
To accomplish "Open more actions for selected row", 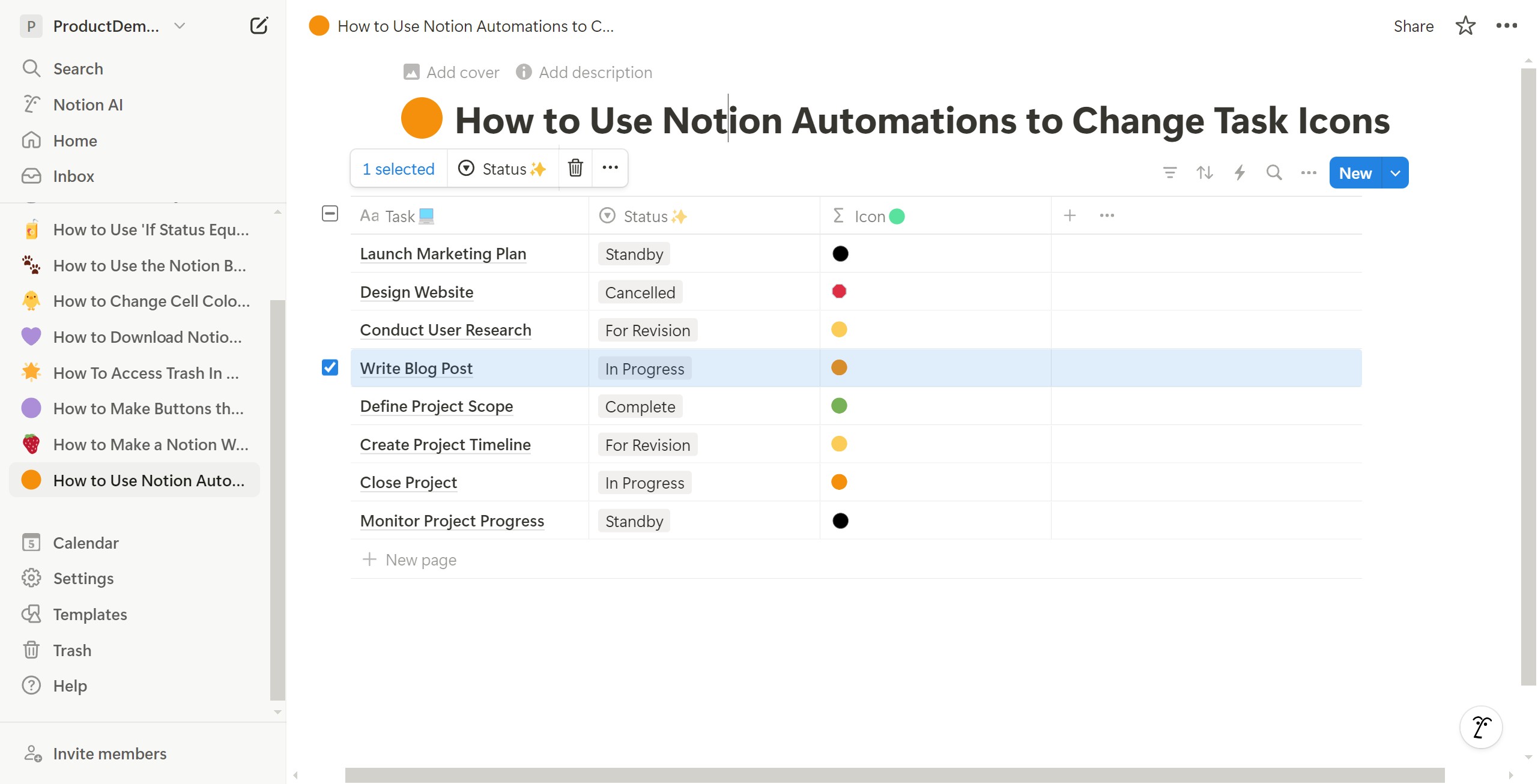I will pyautogui.click(x=610, y=168).
